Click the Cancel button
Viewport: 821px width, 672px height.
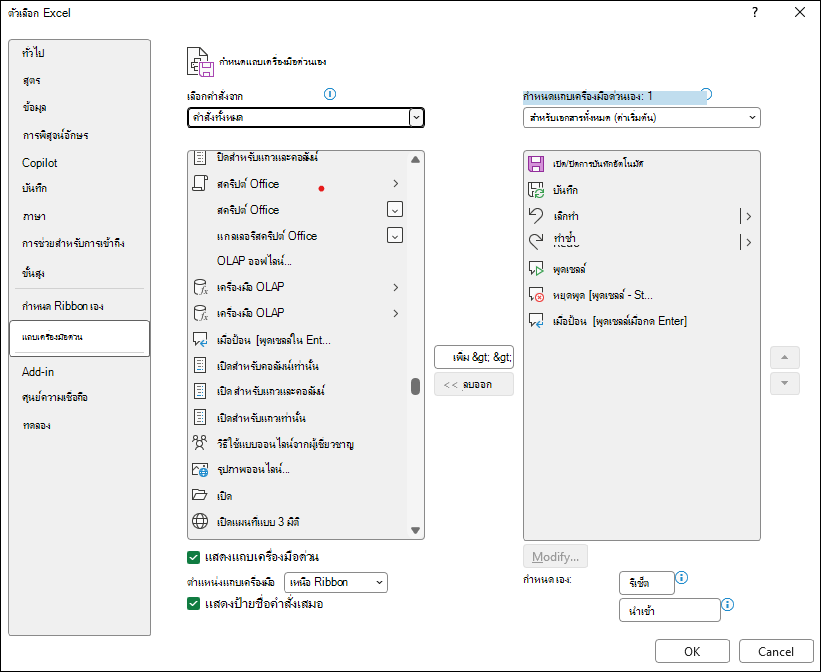(x=776, y=651)
